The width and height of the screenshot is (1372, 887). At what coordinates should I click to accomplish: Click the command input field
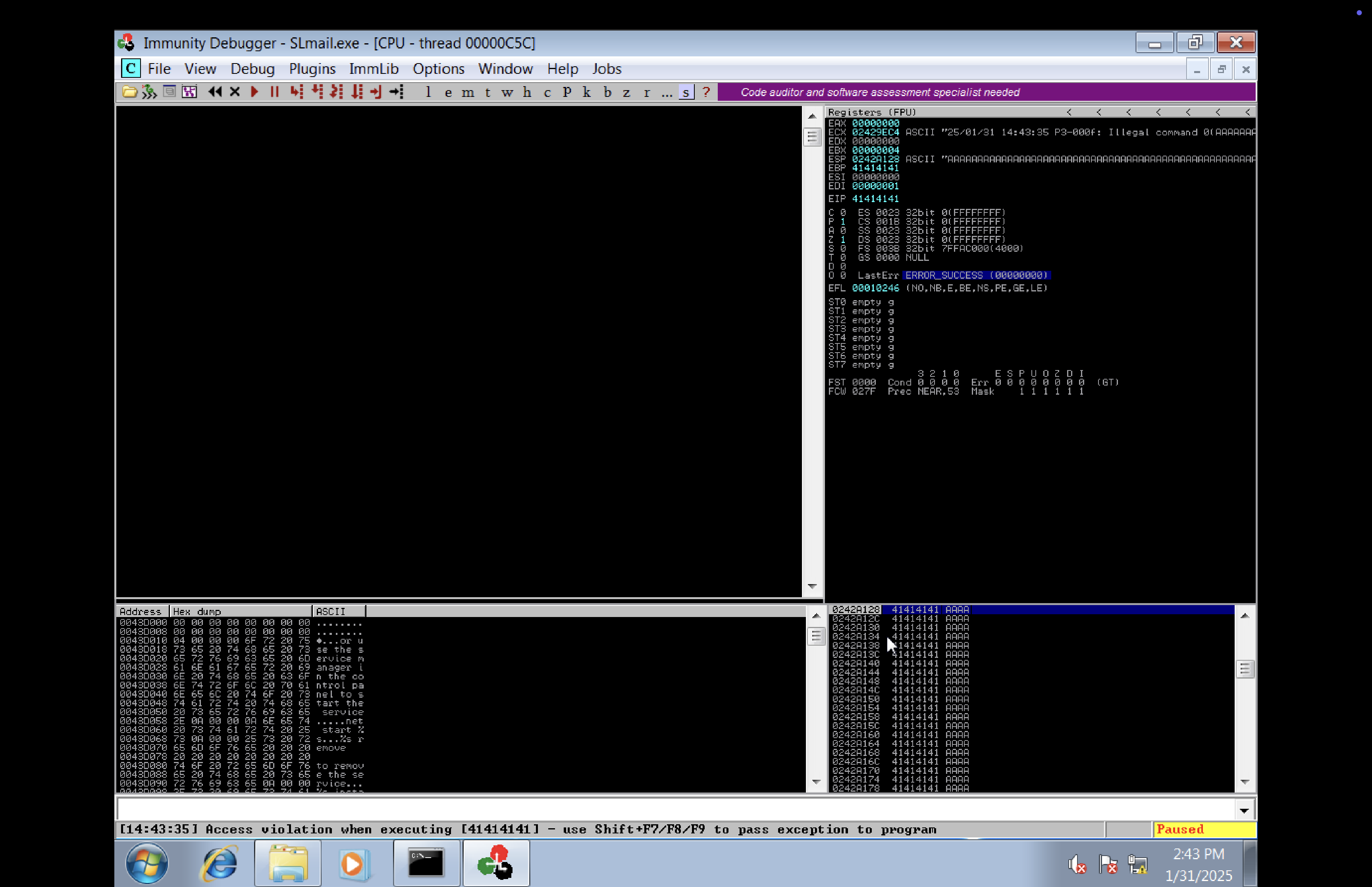676,809
